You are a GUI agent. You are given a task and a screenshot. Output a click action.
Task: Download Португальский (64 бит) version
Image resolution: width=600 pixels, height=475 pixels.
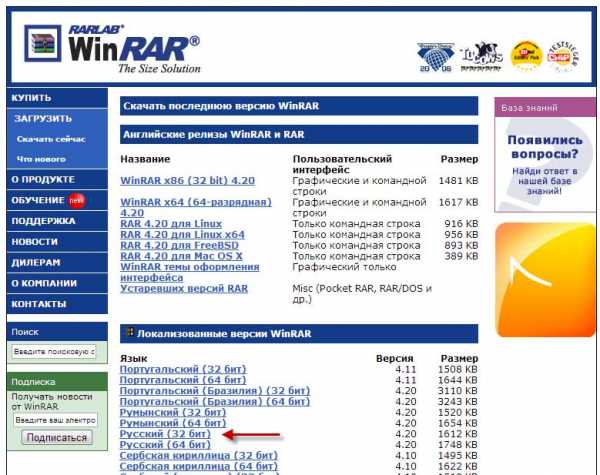(x=183, y=380)
